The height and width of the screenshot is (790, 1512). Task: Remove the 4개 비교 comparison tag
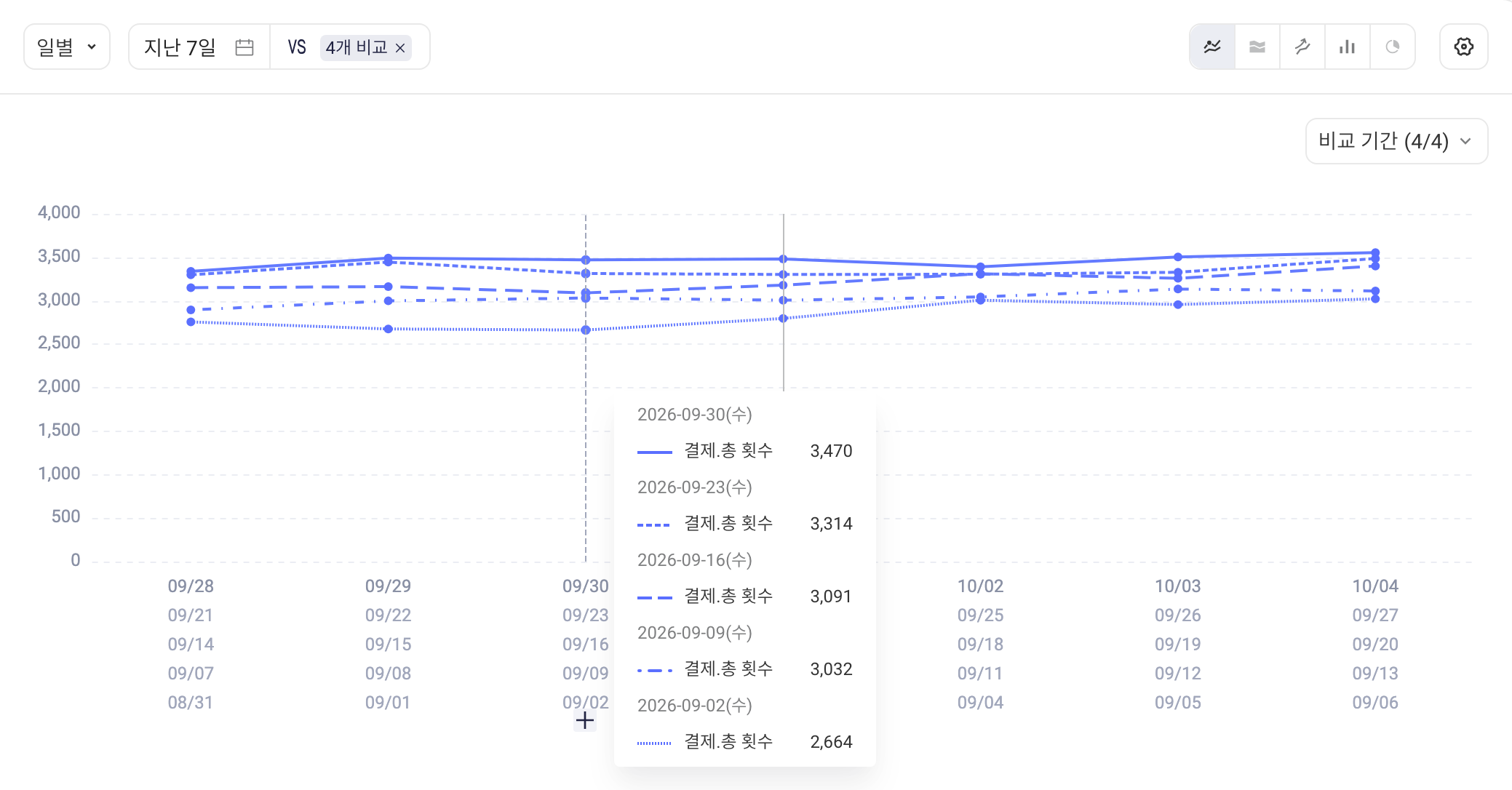(x=400, y=48)
